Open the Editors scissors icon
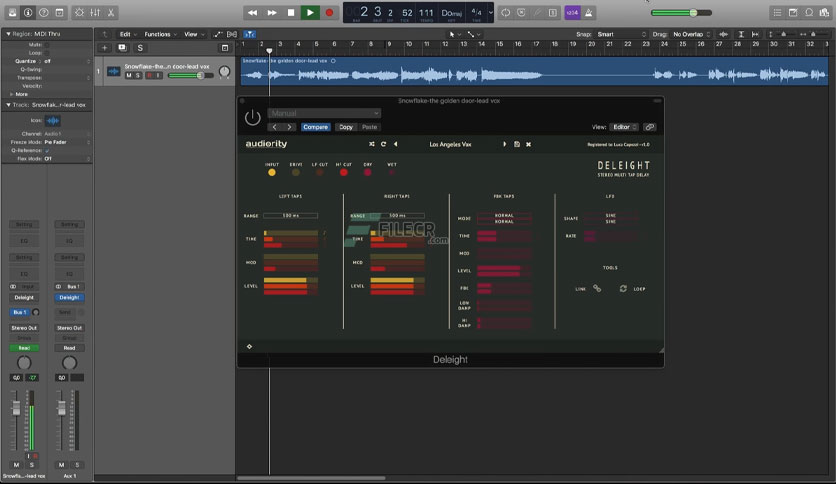836x484 pixels. pyautogui.click(x=111, y=12)
